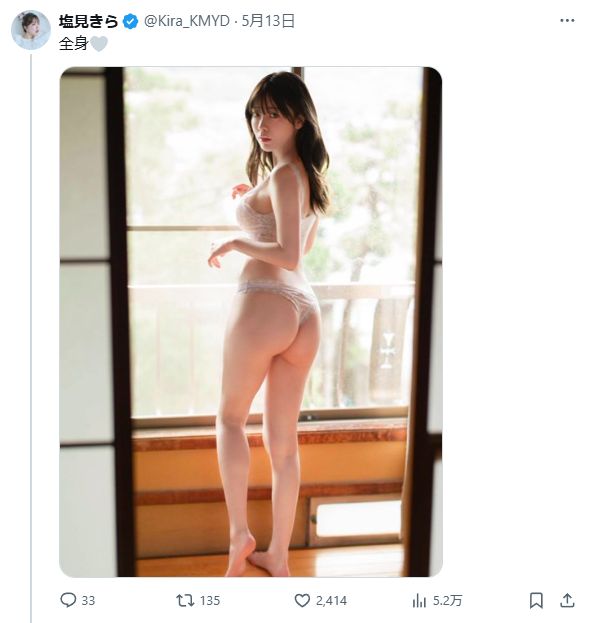This screenshot has height=623, width=590.
Task: Click the 2,414 likes count
Action: [x=331, y=601]
